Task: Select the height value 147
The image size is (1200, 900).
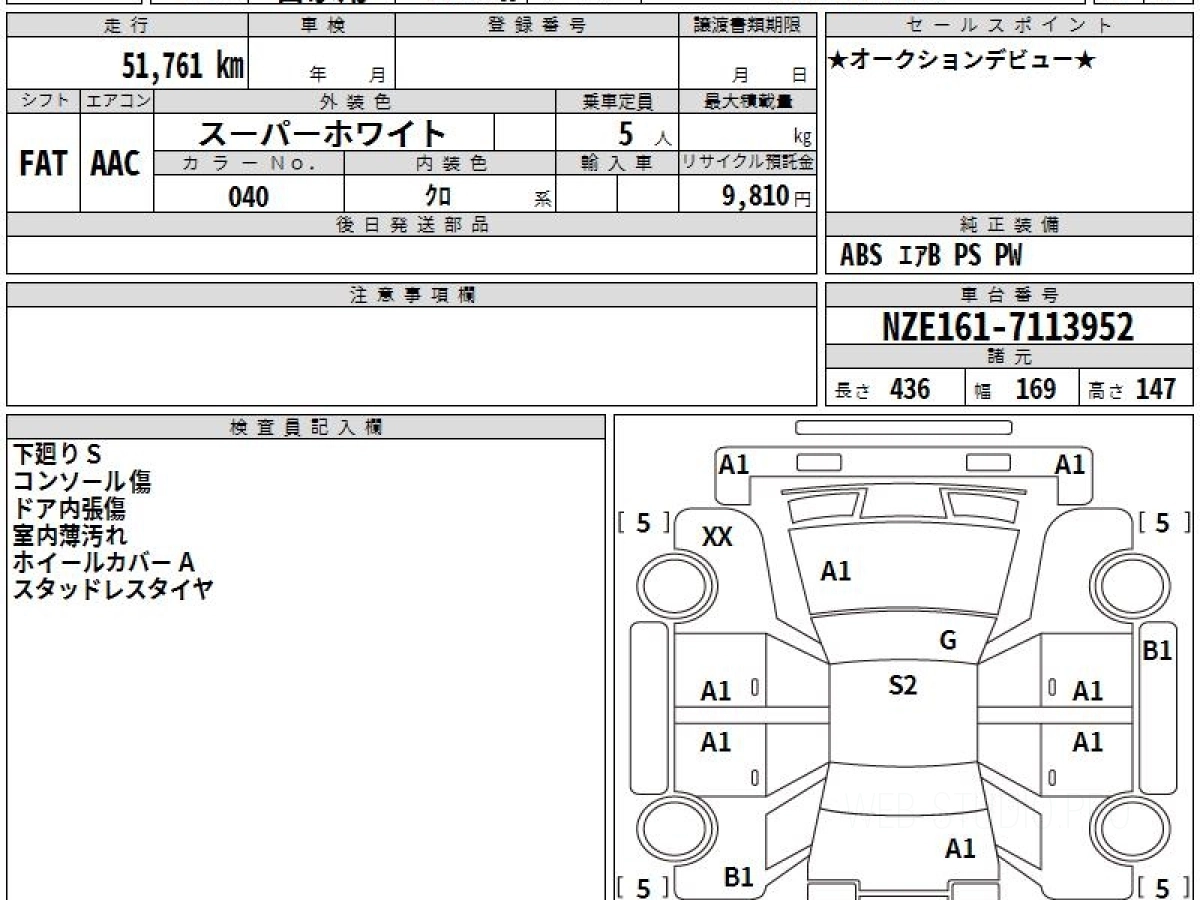Action: [x=1155, y=389]
